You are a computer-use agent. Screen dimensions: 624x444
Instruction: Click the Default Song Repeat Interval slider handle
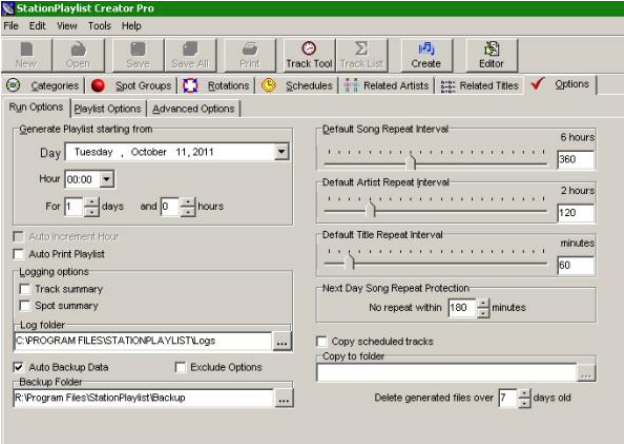[x=411, y=161]
